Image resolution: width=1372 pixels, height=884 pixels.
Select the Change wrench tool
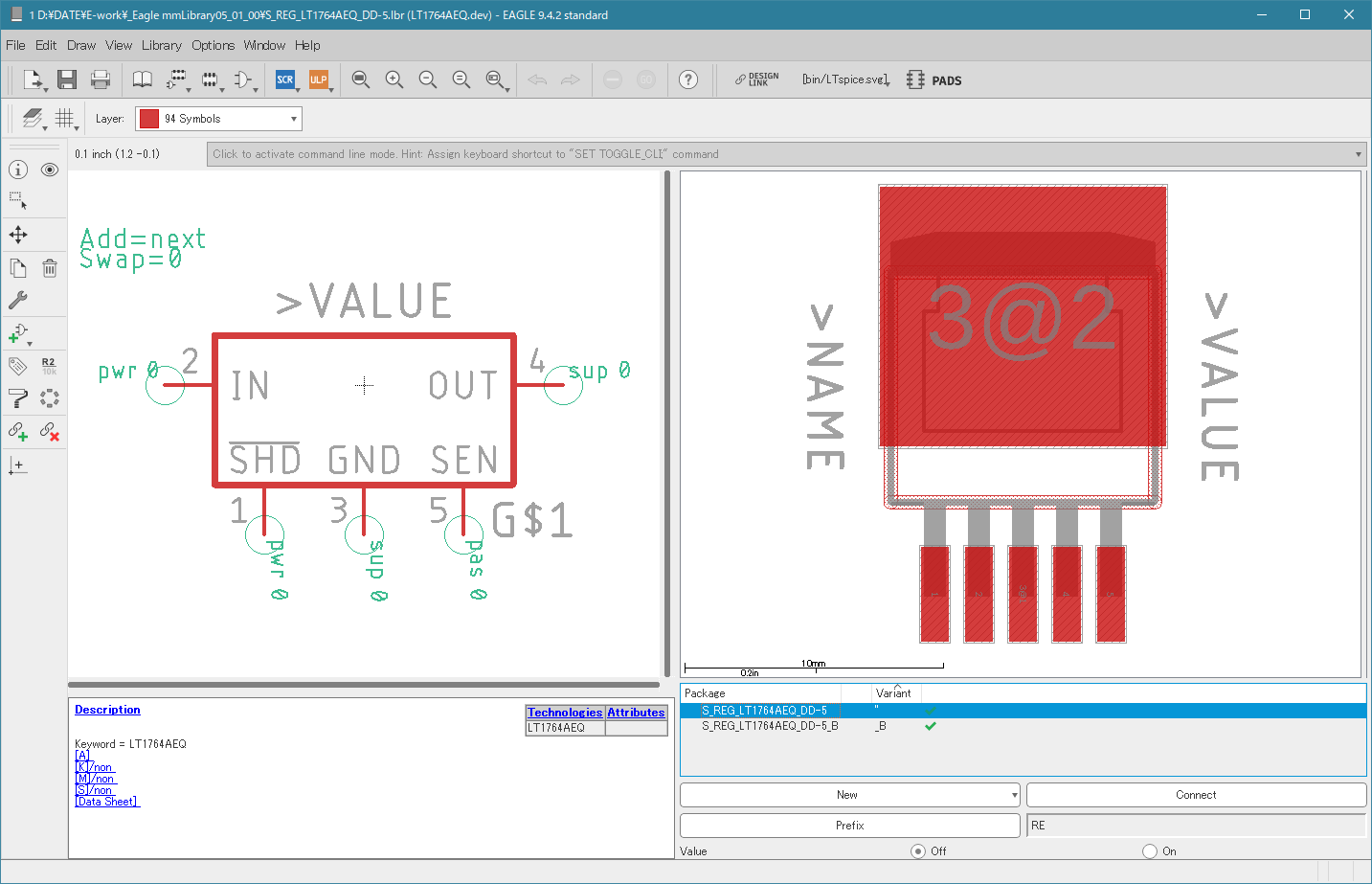coord(18,300)
